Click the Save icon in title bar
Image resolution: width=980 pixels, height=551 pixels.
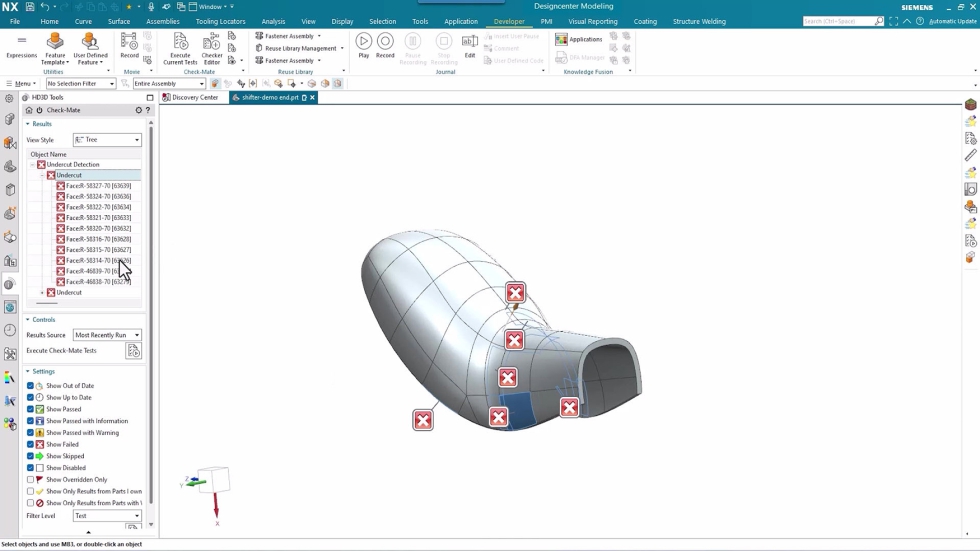29,6
